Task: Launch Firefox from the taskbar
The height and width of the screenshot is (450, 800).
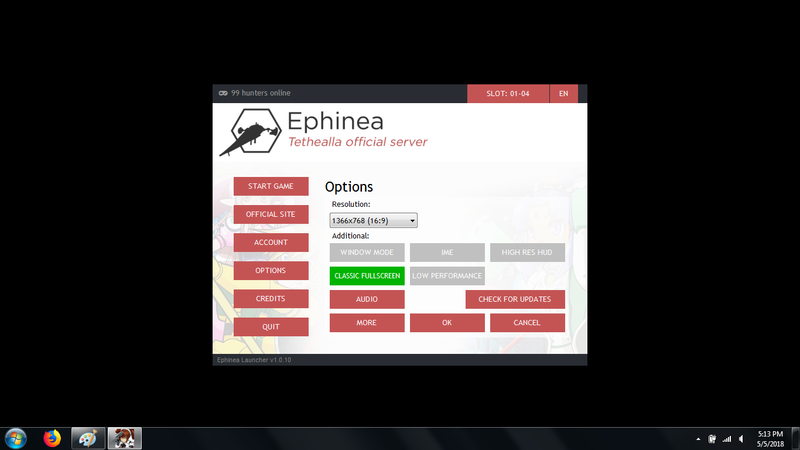Action: pyautogui.click(x=52, y=438)
